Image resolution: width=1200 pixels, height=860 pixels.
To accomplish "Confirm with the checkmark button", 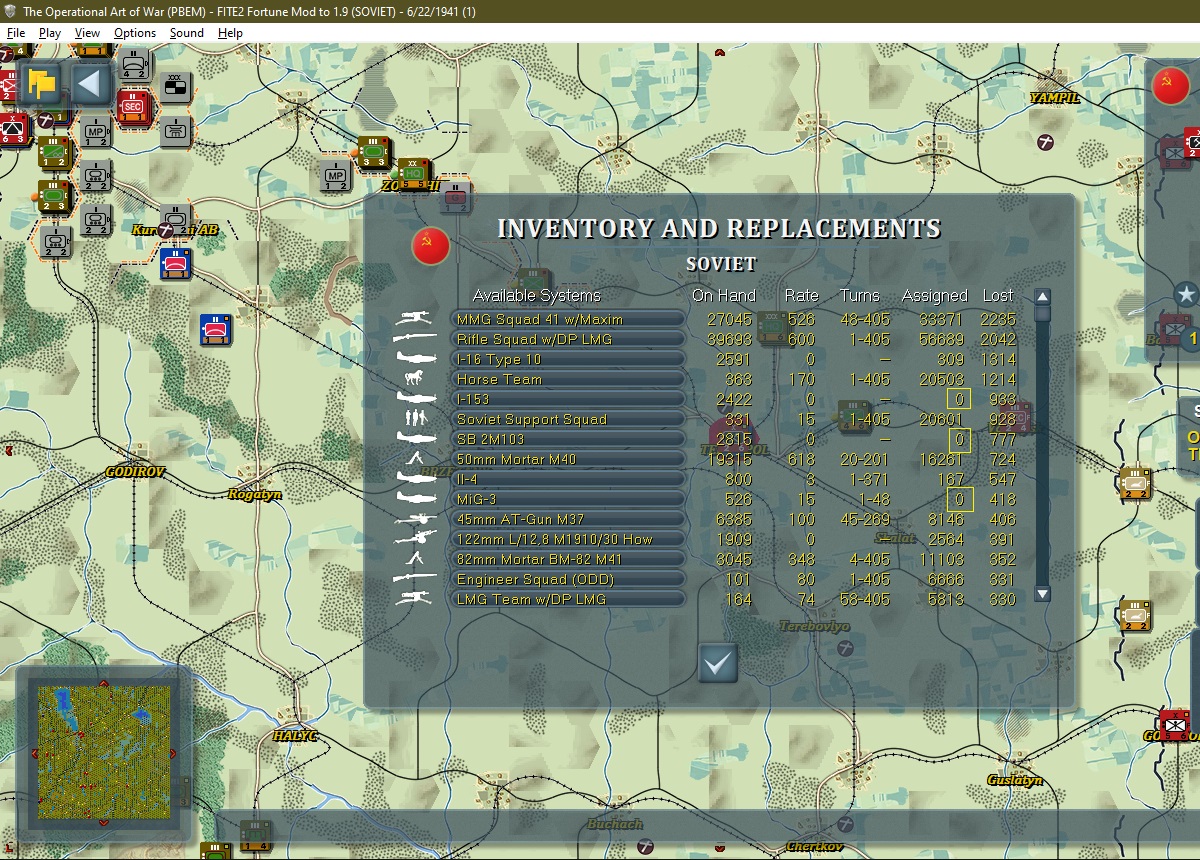I will pyautogui.click(x=718, y=662).
